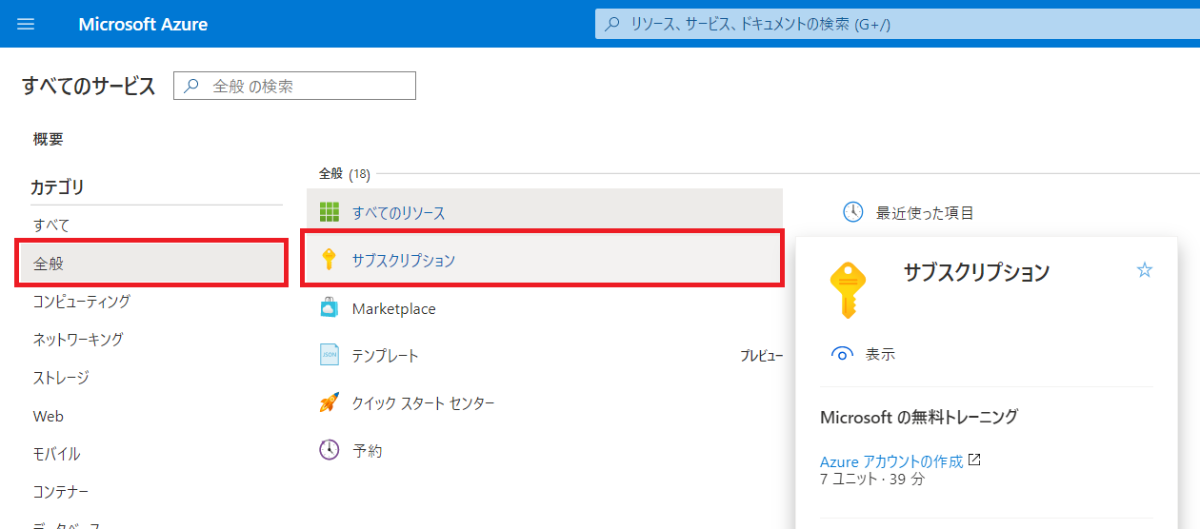Click the external link icon beside training link
The image size is (1200, 529).
tap(975, 460)
